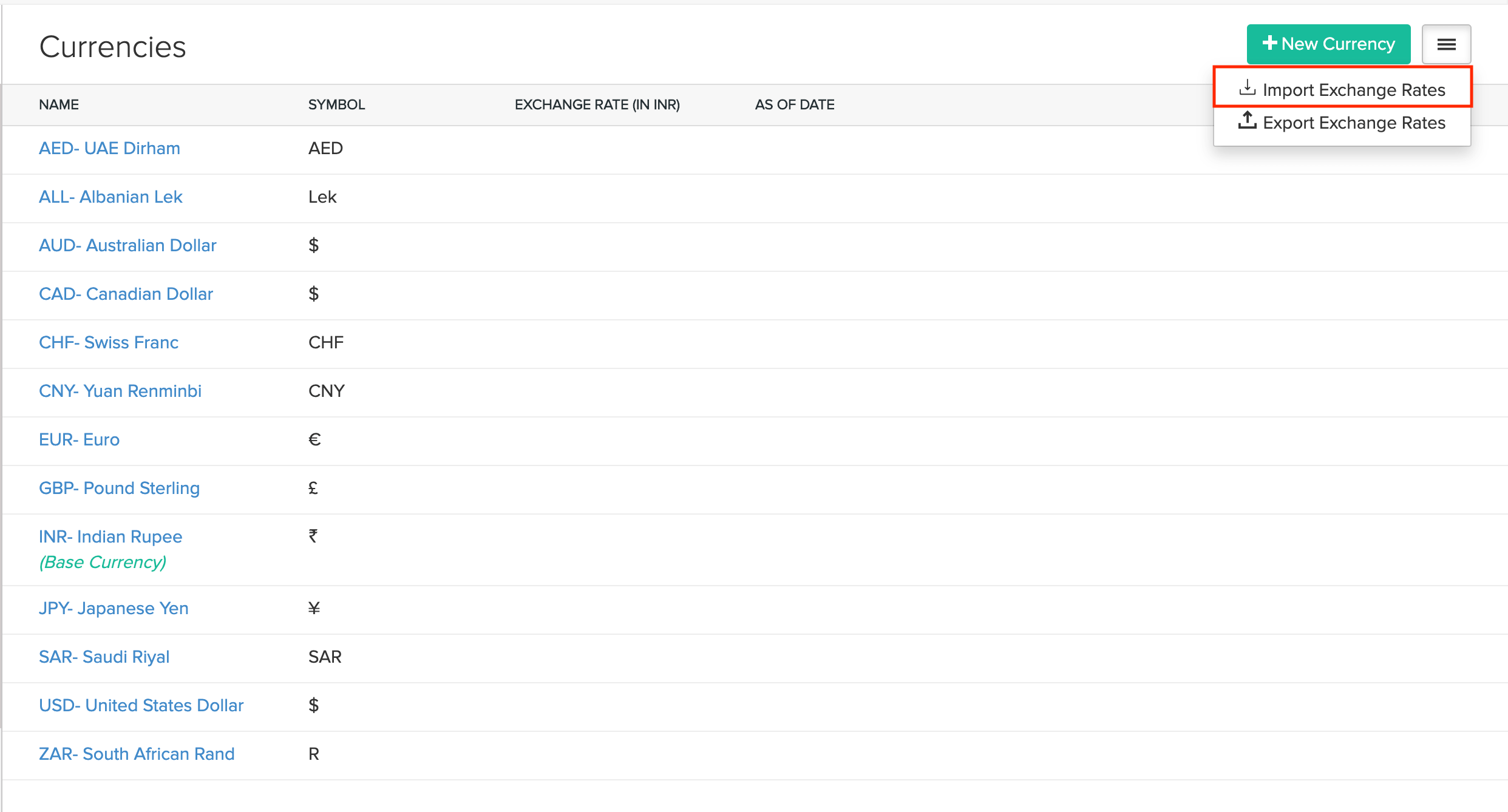Viewport: 1508px width, 812px height.
Task: Click the New Currency button
Action: pyautogui.click(x=1328, y=44)
